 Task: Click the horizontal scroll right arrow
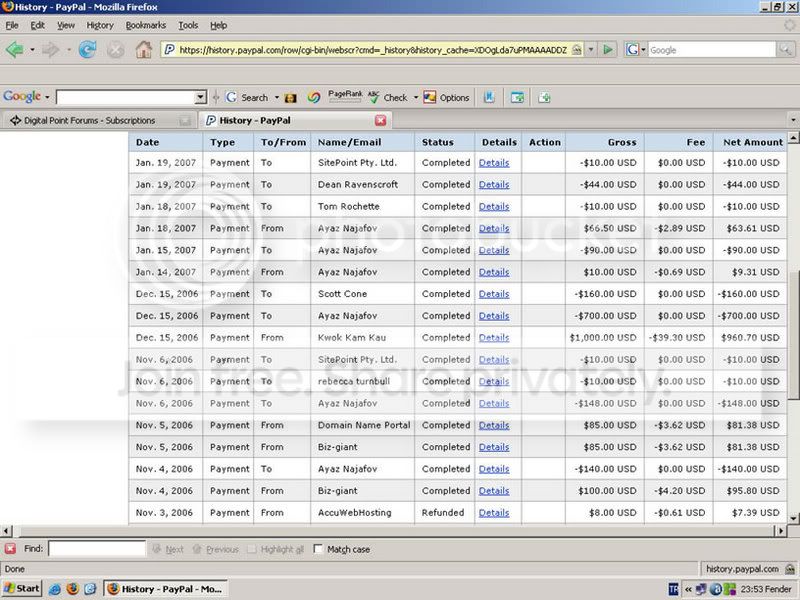click(781, 531)
